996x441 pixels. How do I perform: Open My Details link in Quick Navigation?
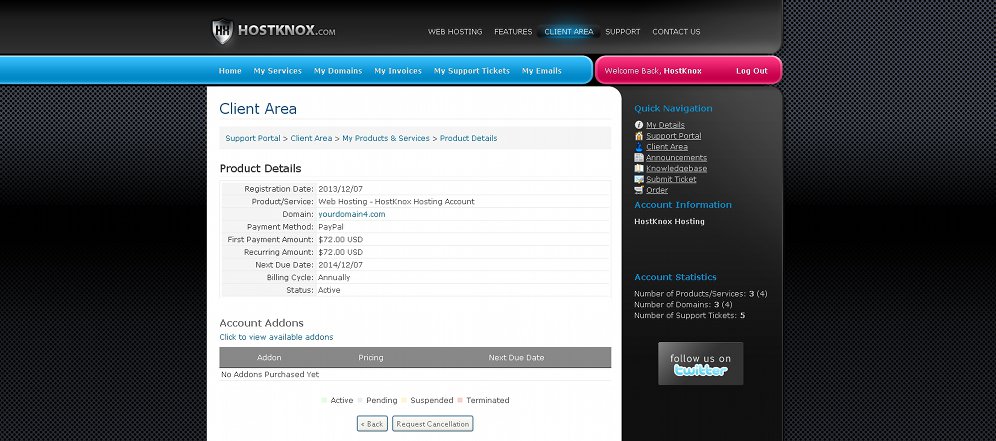[665, 125]
